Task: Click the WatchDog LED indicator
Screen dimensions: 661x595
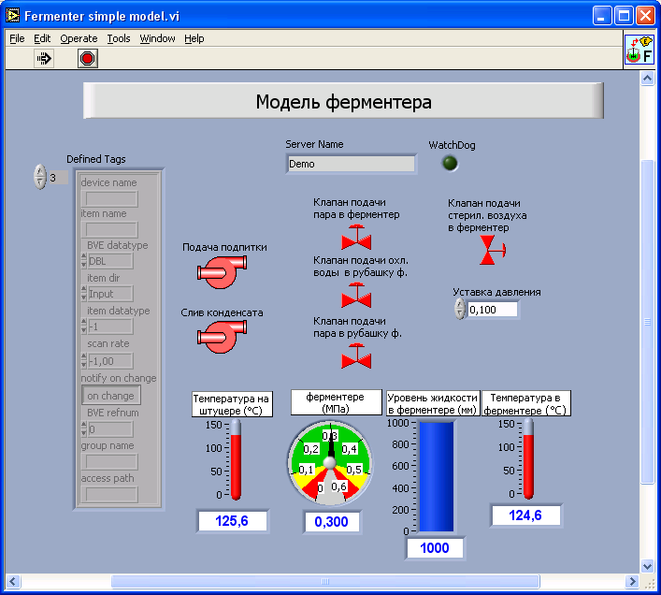Action: pos(450,163)
